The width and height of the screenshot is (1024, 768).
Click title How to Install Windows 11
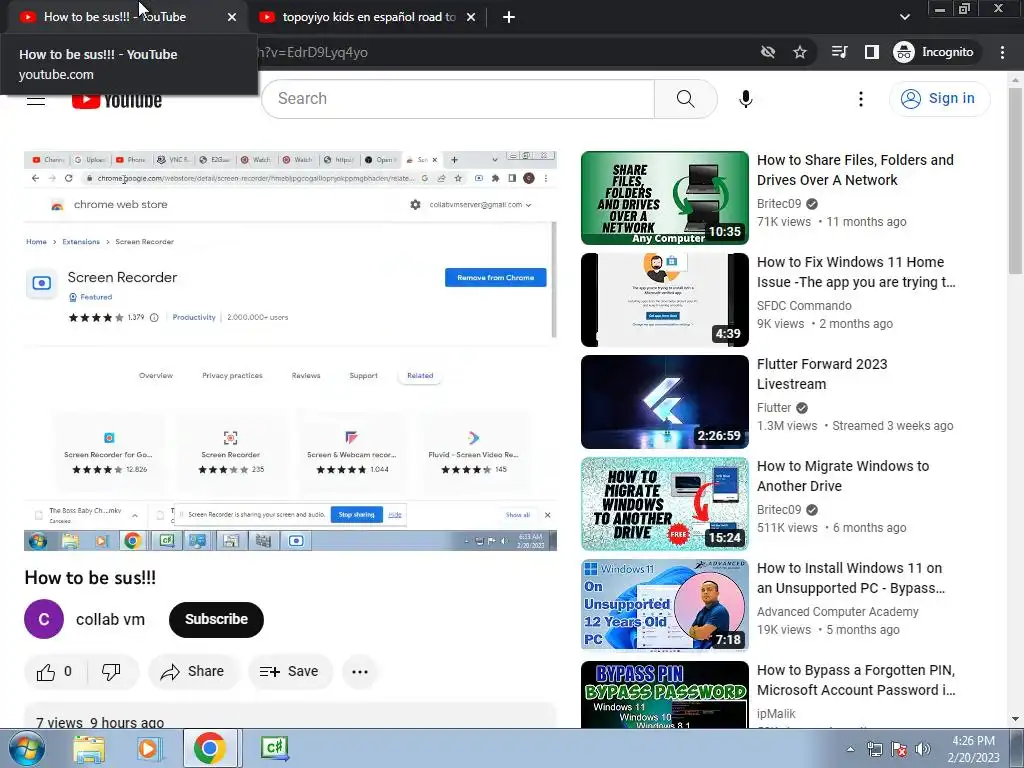tap(850, 578)
